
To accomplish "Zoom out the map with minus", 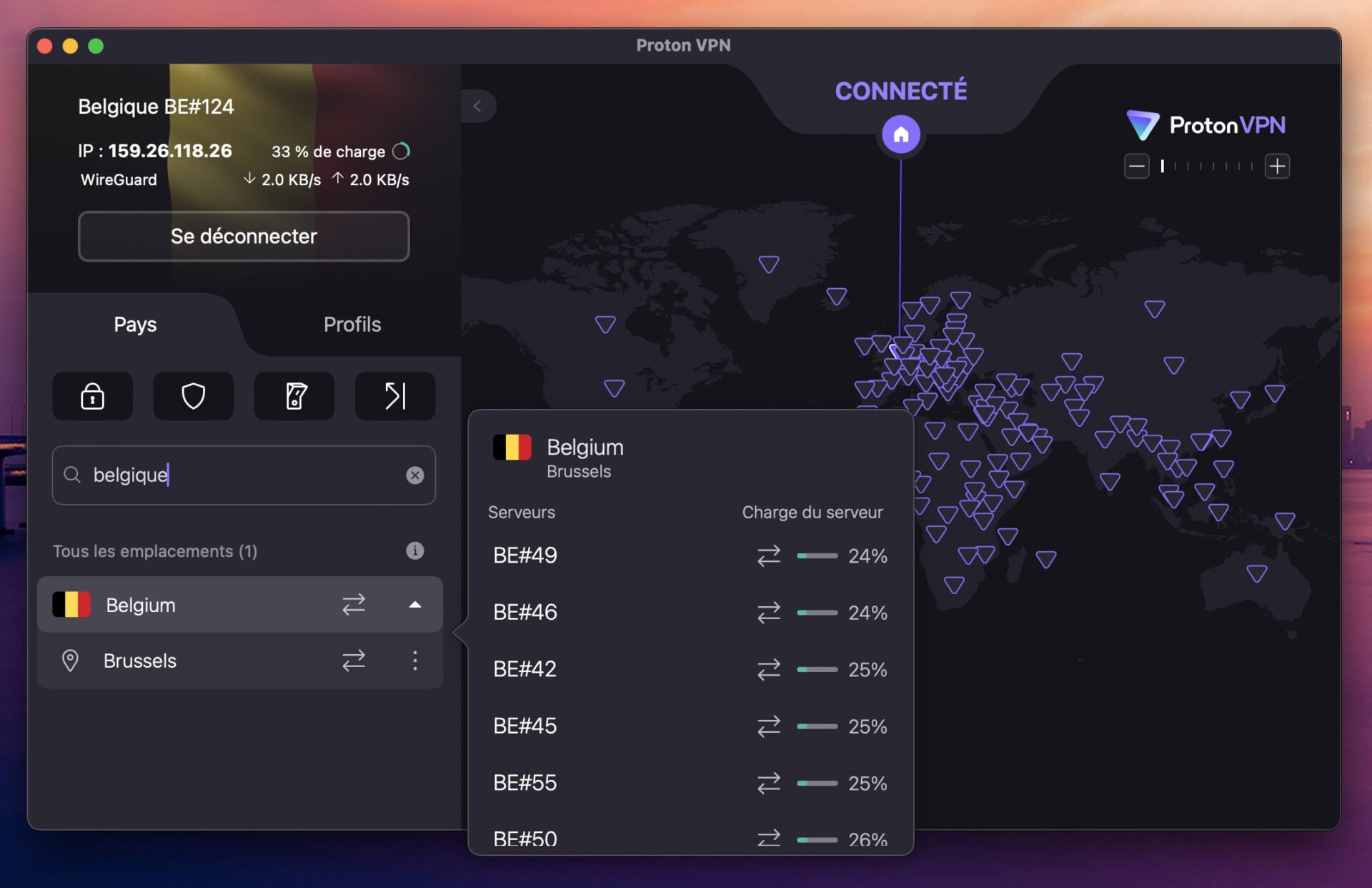I will [x=1136, y=167].
